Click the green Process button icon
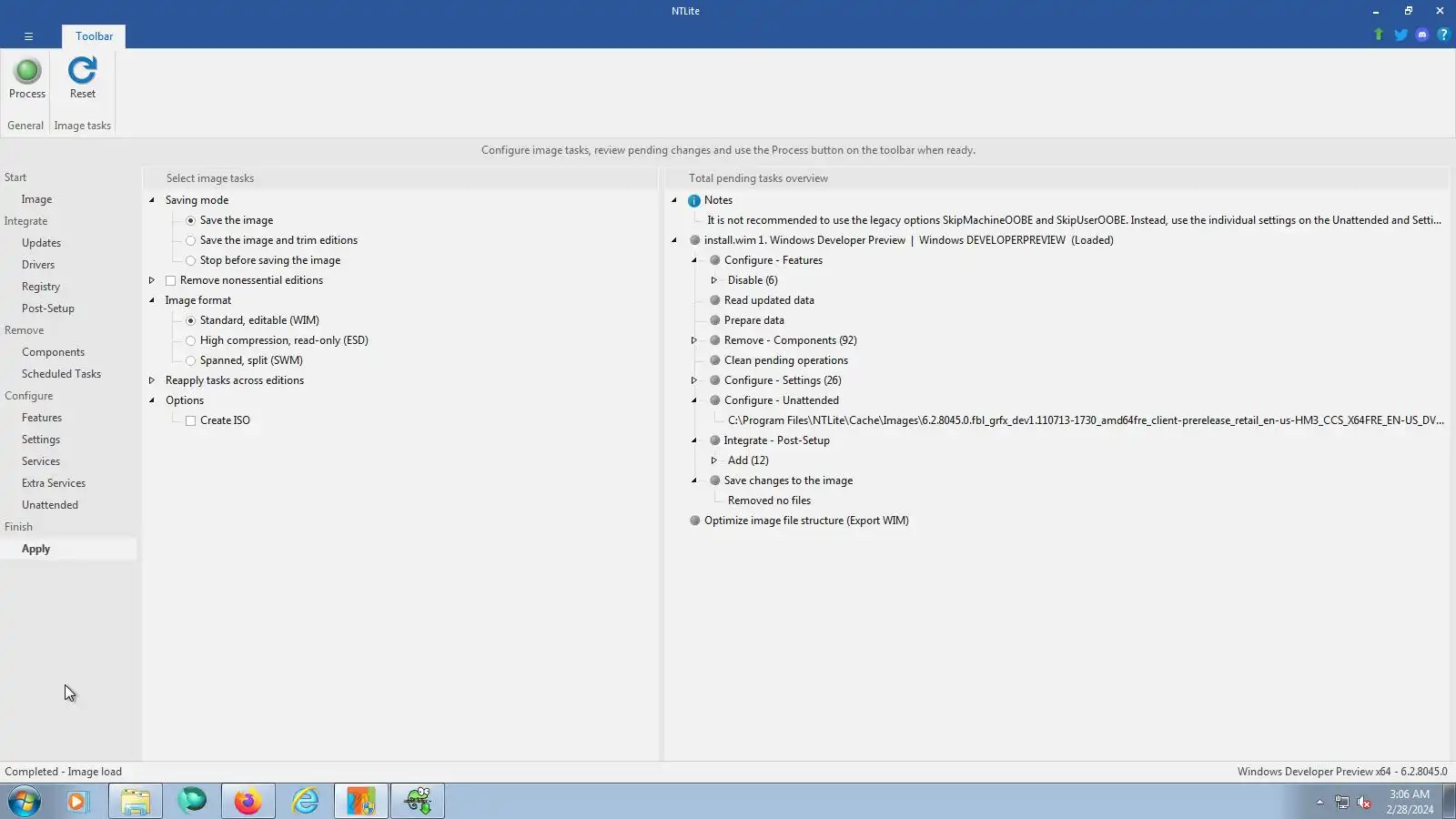The height and width of the screenshot is (819, 1456). click(x=27, y=71)
